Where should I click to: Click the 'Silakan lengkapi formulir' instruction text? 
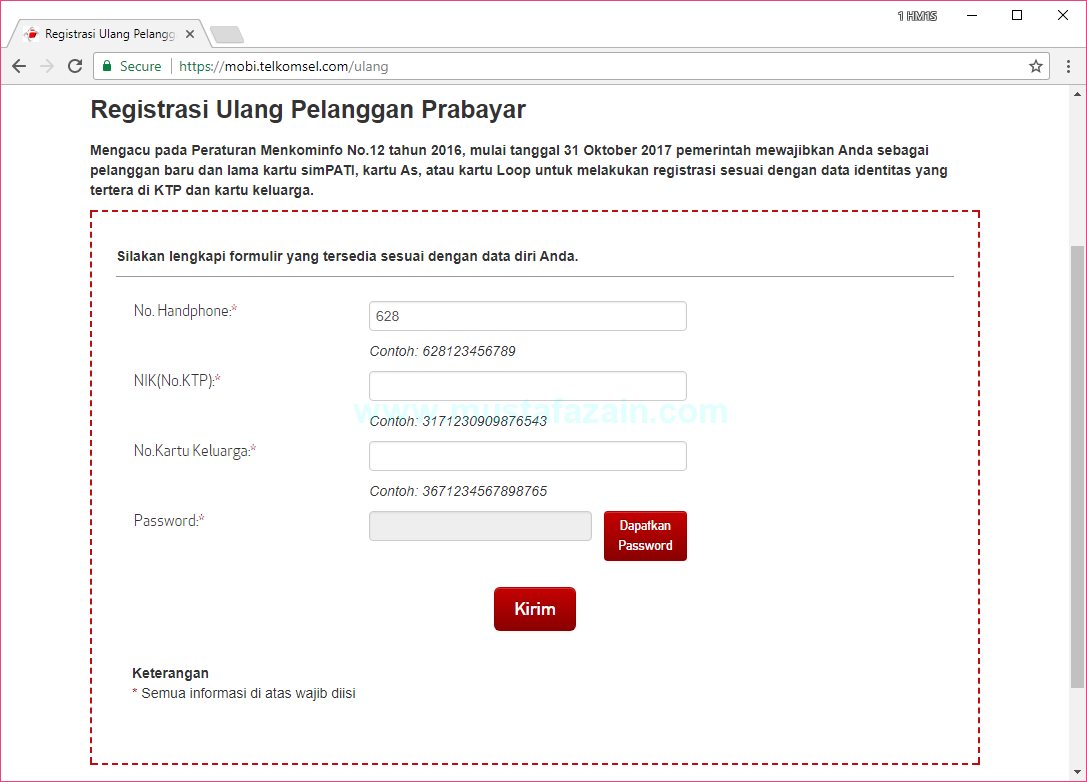click(x=347, y=257)
